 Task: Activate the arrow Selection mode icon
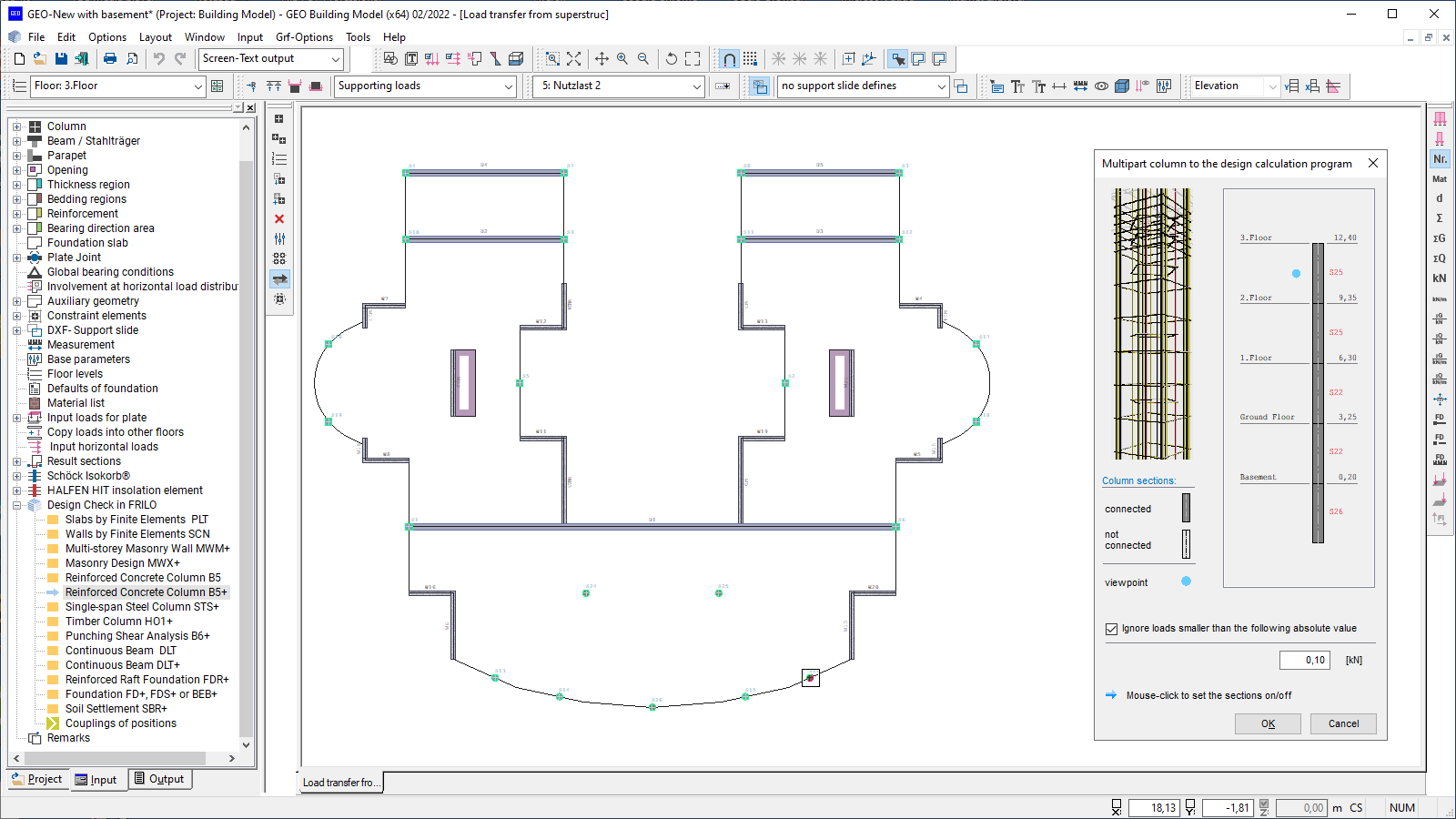pyautogui.click(x=897, y=59)
